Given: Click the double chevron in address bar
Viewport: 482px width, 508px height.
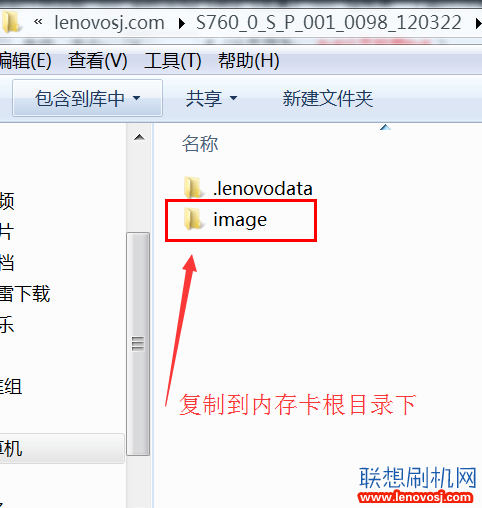Looking at the screenshot, I should click(x=38, y=22).
